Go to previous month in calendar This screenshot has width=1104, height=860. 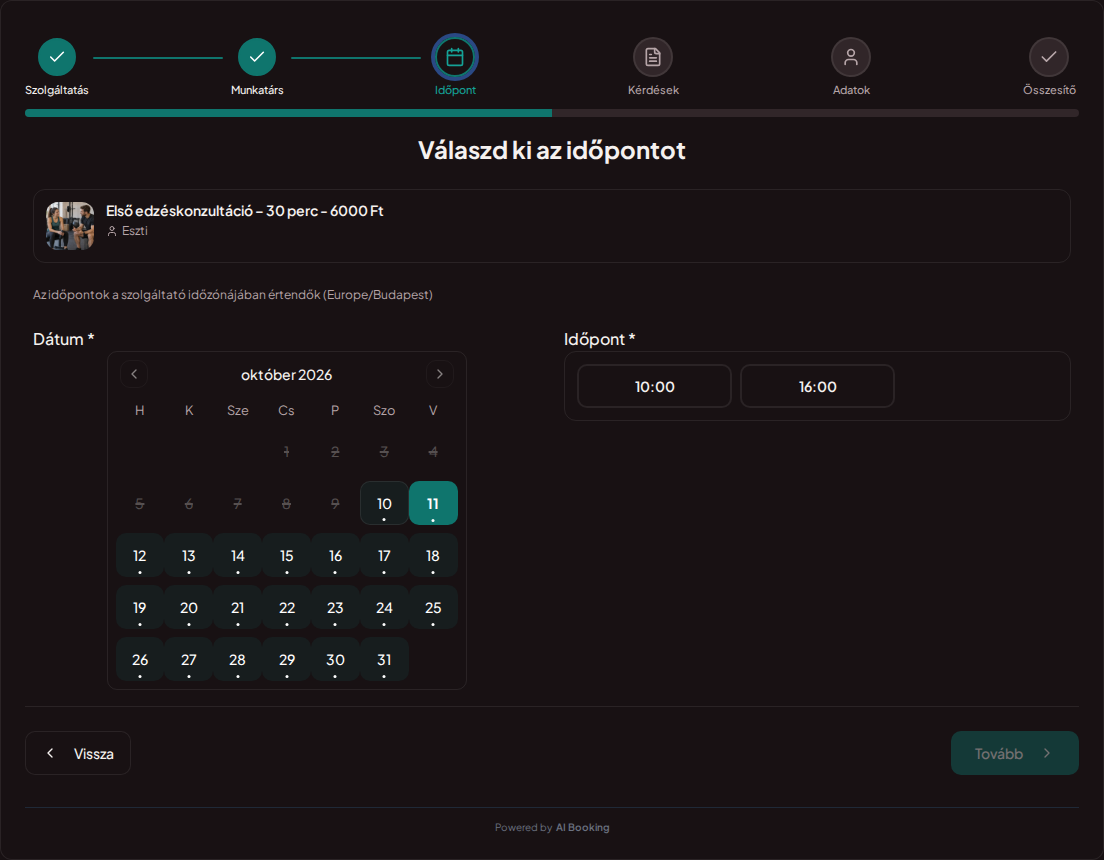tap(134, 374)
